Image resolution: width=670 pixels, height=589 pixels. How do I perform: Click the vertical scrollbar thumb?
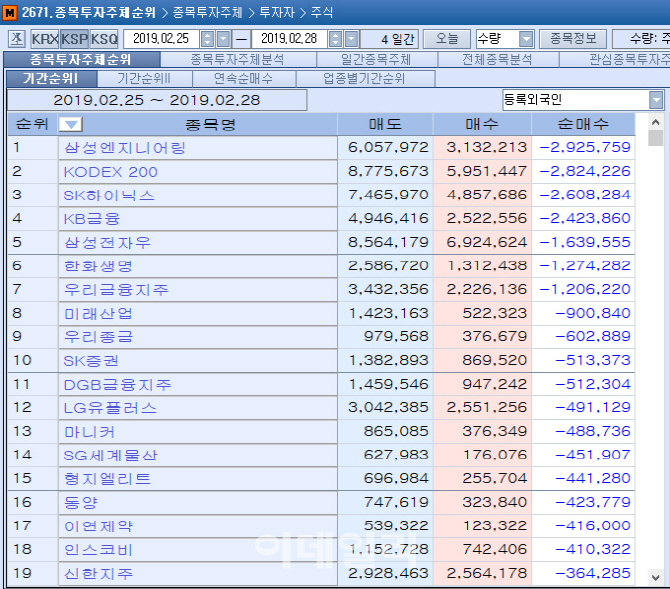655,138
